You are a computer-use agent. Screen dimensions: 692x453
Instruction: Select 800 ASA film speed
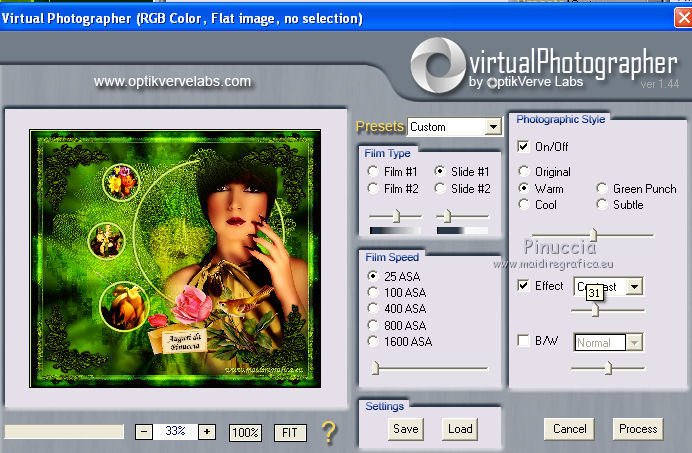pyautogui.click(x=373, y=325)
